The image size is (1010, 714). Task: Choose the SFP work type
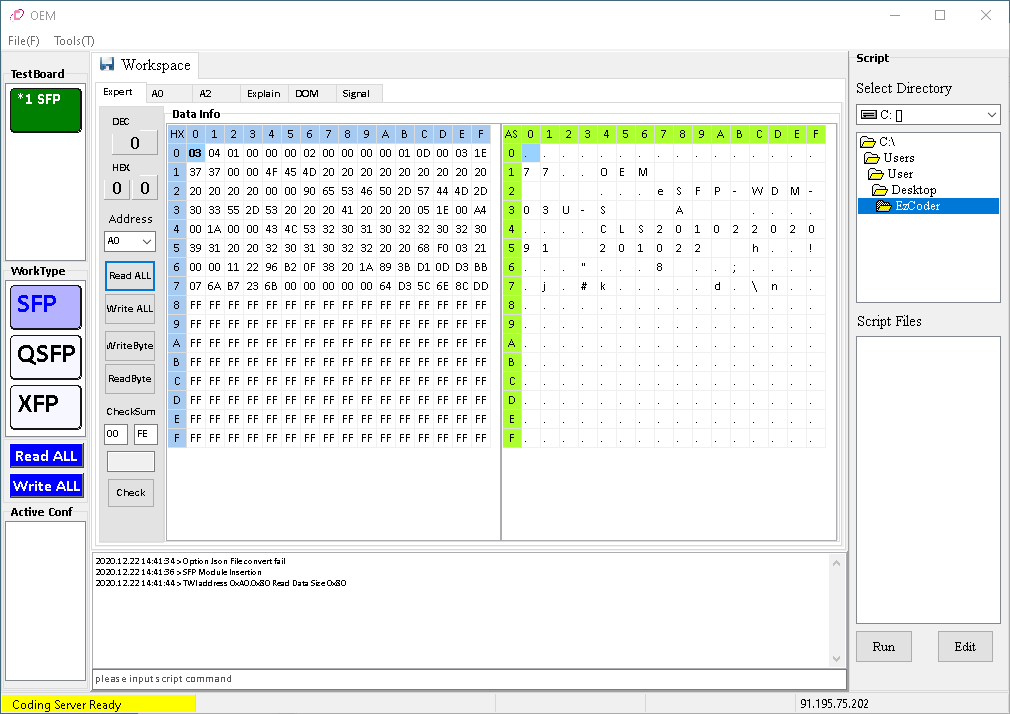pyautogui.click(x=45, y=306)
